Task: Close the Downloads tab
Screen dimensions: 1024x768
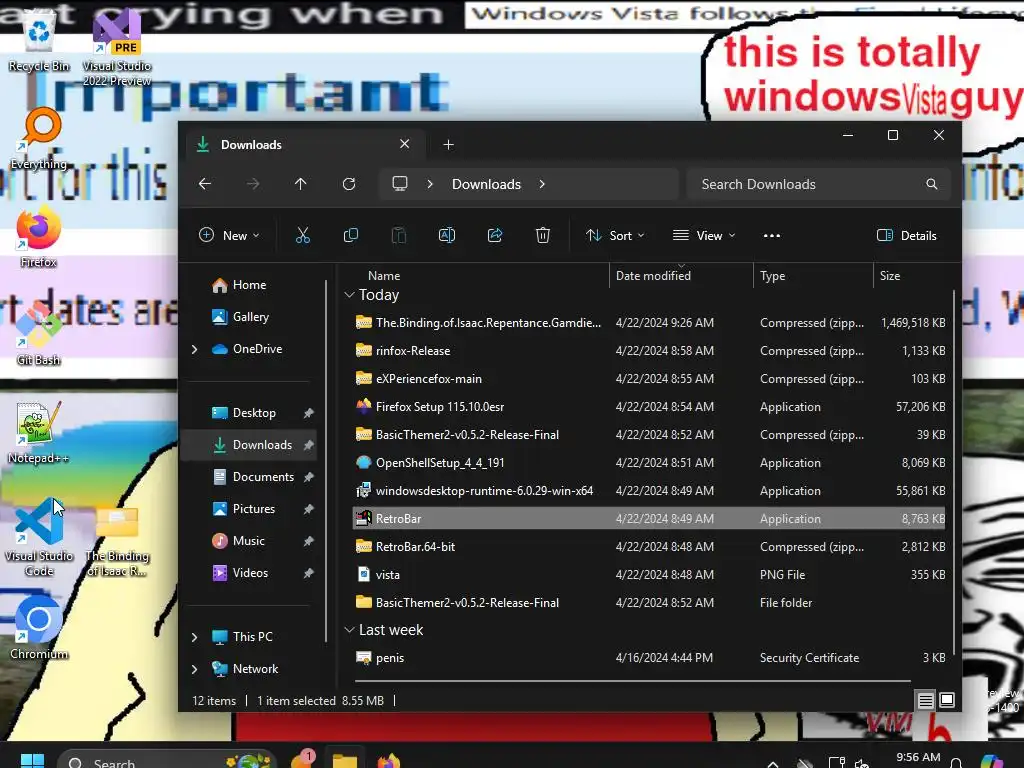Action: pos(405,144)
